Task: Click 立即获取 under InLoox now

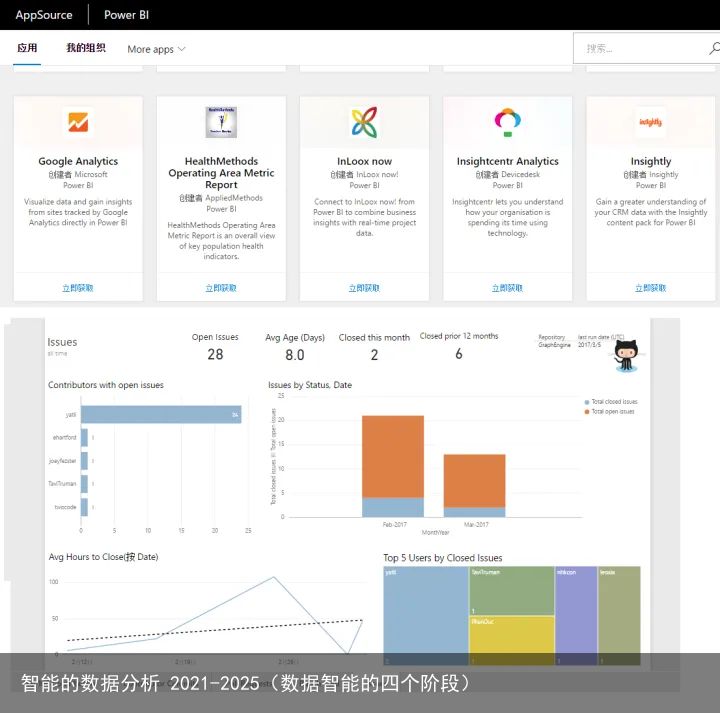Action: [364, 288]
